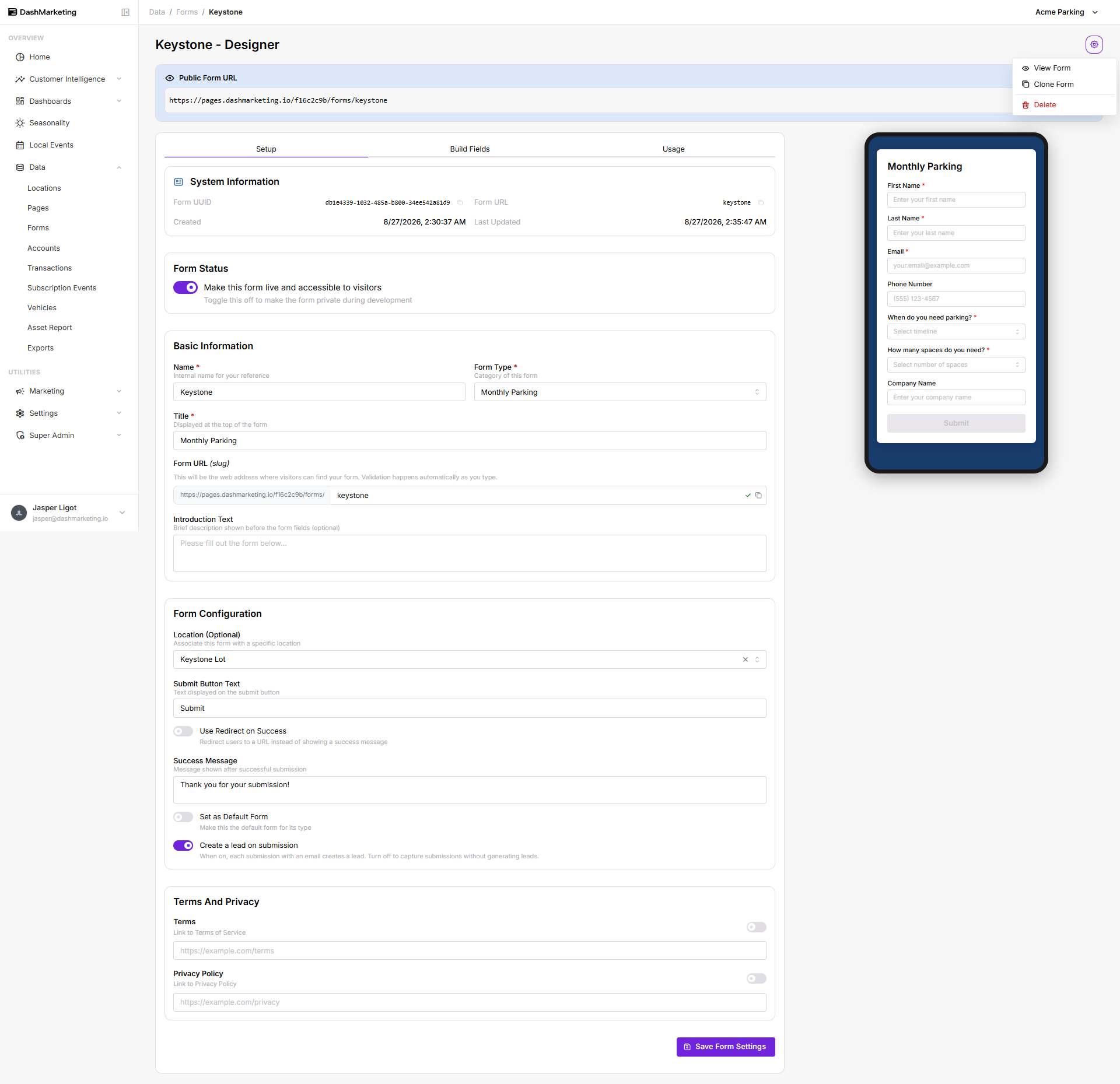Screen dimensions: 1120x1084
Task: Toggle the Privacy Policy link switch
Action: click(x=756, y=978)
